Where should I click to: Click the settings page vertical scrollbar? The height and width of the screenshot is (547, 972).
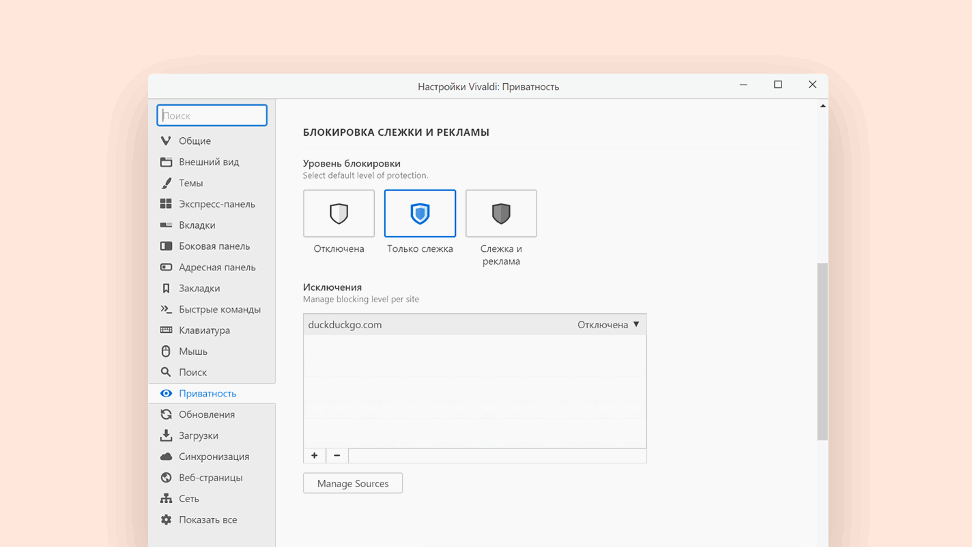click(822, 352)
